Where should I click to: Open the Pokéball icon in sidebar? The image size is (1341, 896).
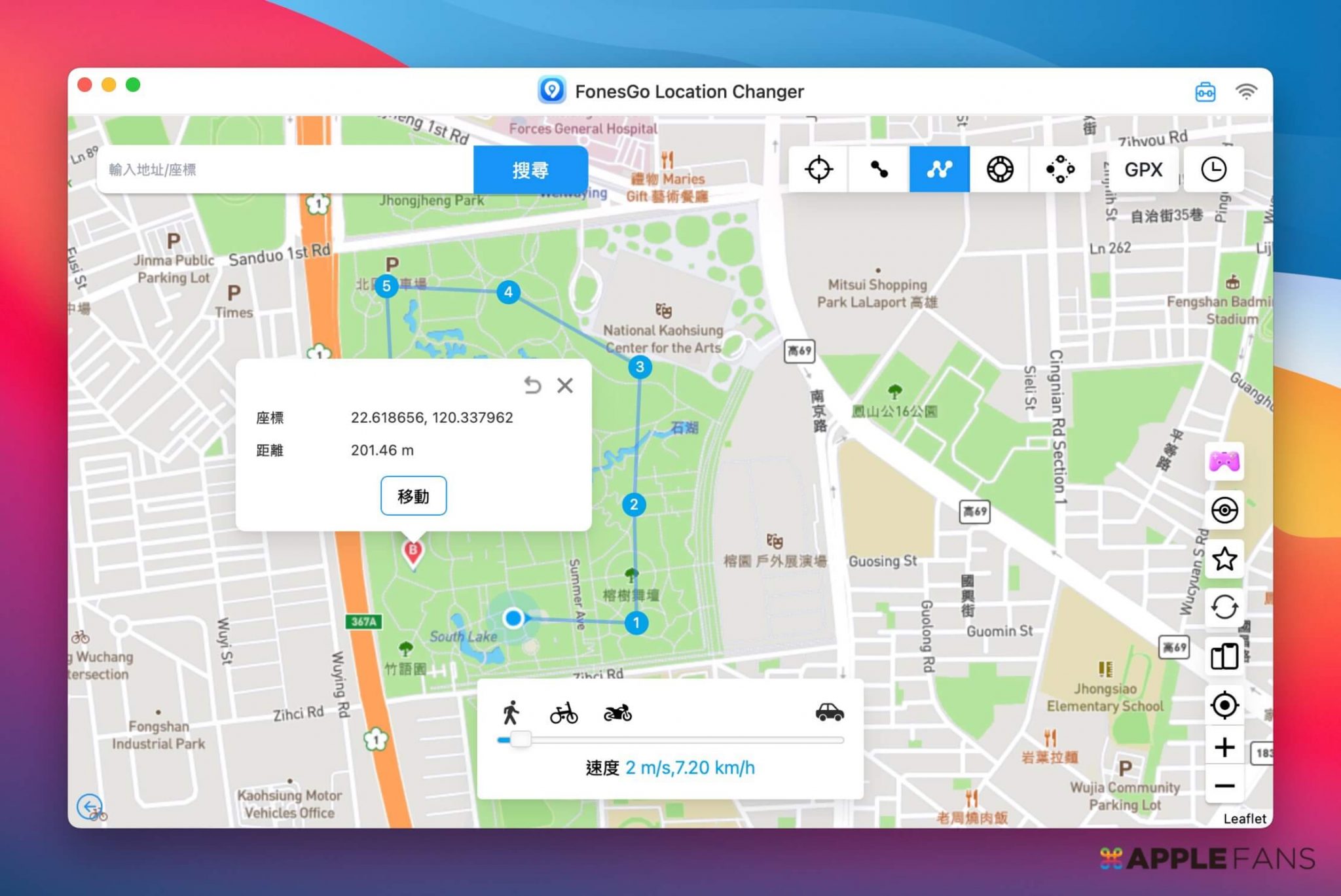(x=1224, y=511)
